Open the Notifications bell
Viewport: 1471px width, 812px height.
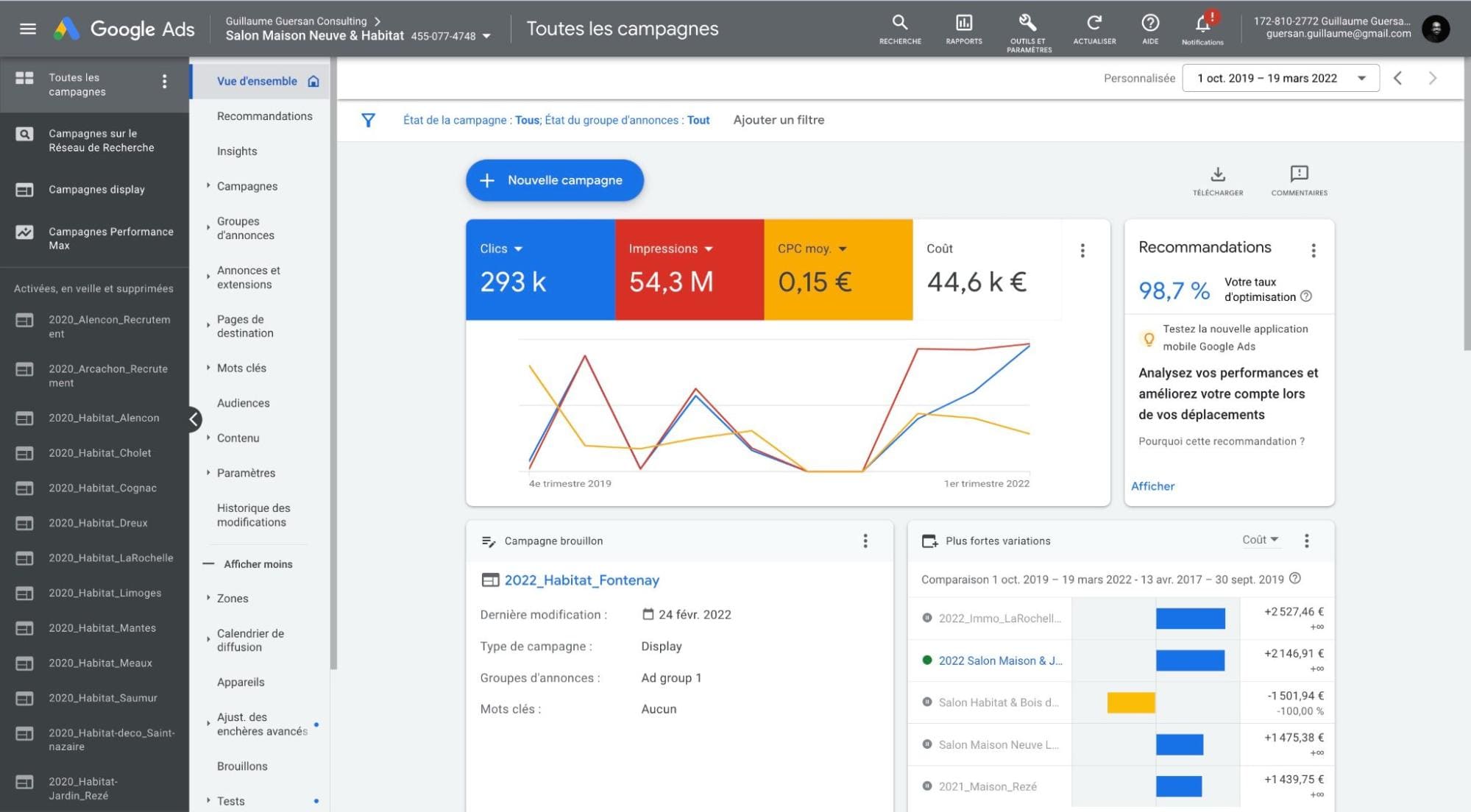[1202, 29]
